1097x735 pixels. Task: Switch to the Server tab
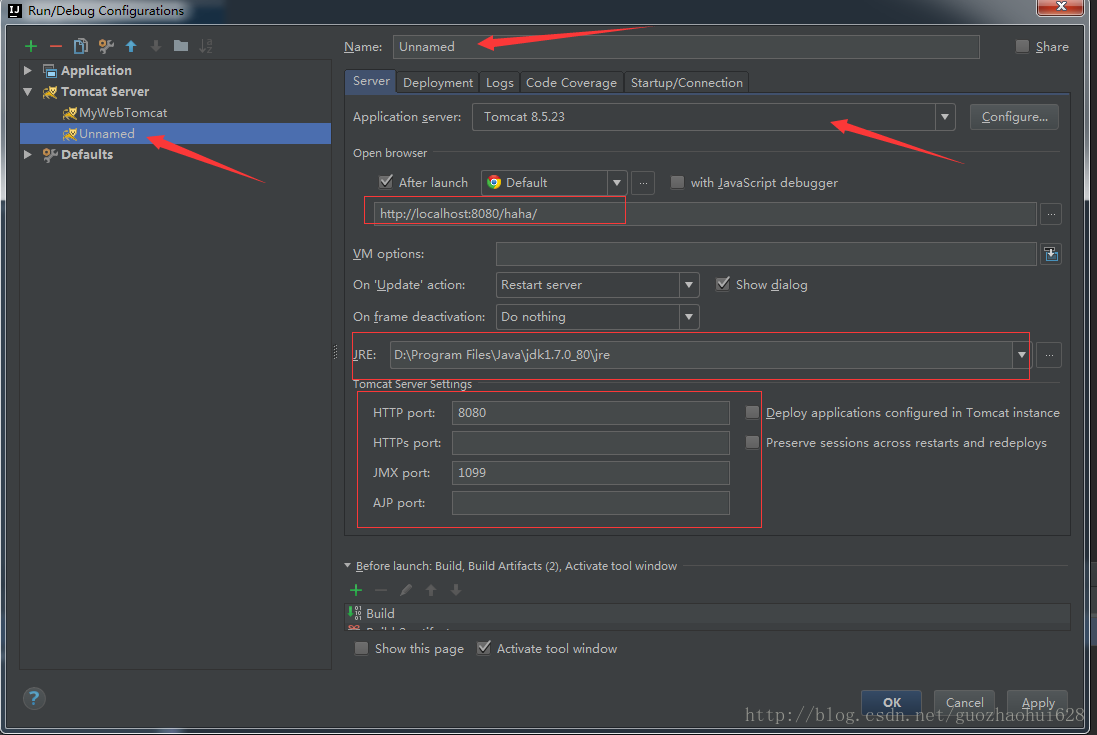[x=371, y=81]
